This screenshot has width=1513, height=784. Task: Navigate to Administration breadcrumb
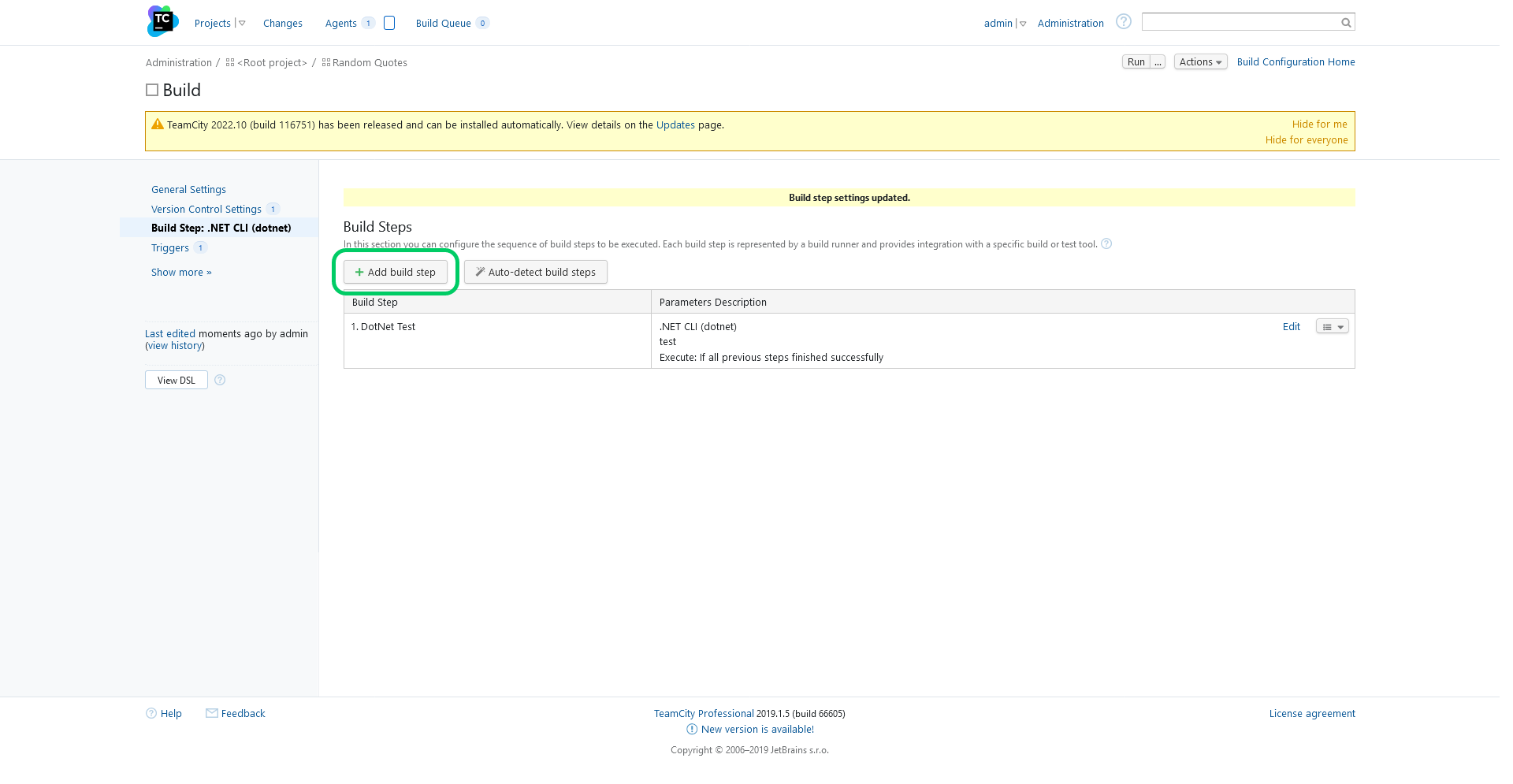[x=179, y=63]
